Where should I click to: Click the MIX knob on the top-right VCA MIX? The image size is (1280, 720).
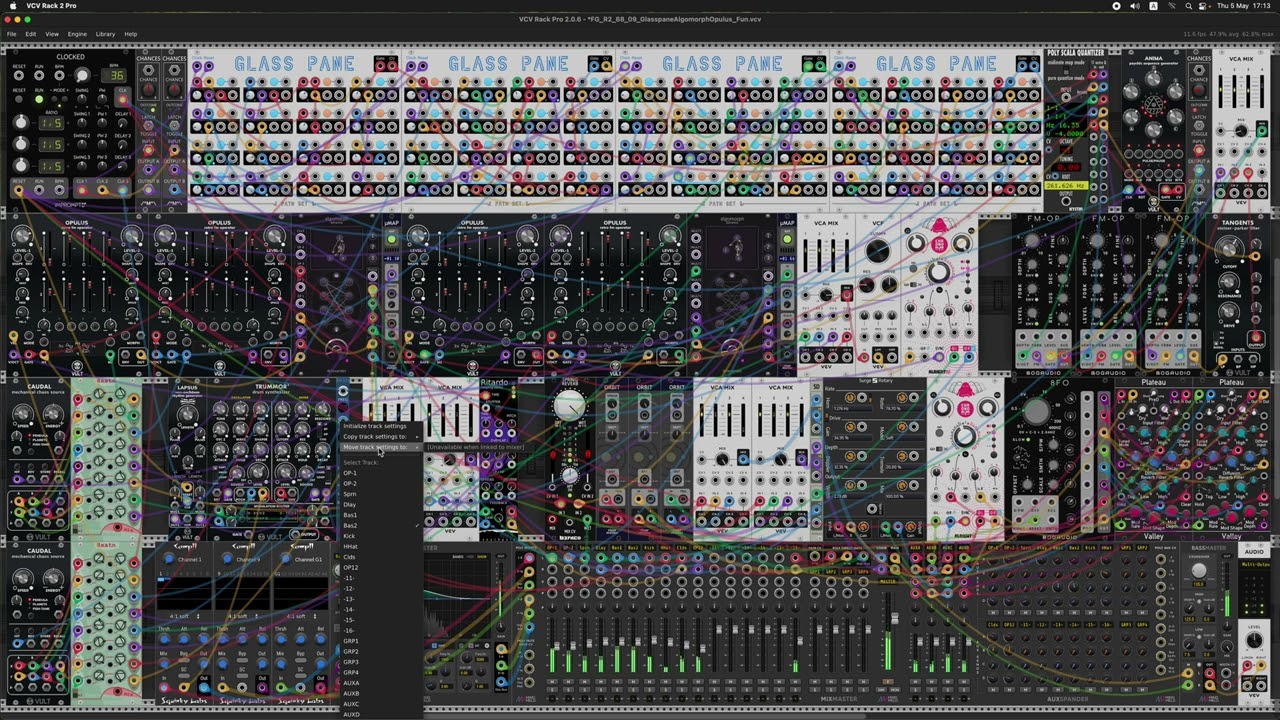(x=1241, y=131)
